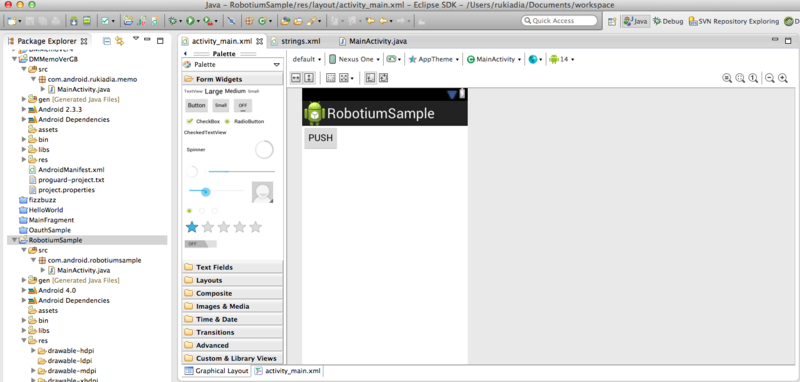Select the Java perspective button
The image size is (800, 382).
pyautogui.click(x=635, y=21)
